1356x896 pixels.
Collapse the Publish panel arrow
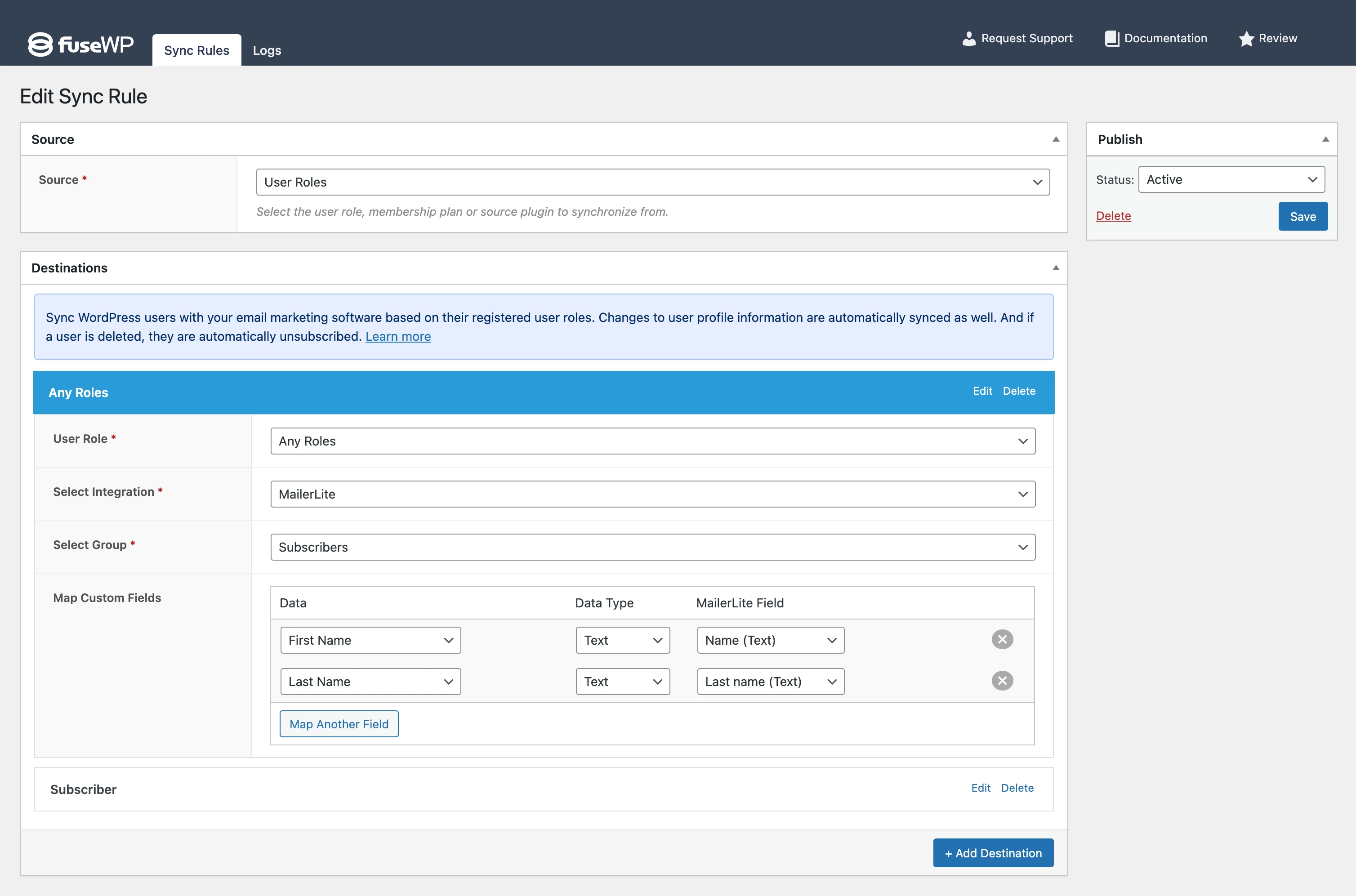(x=1325, y=139)
